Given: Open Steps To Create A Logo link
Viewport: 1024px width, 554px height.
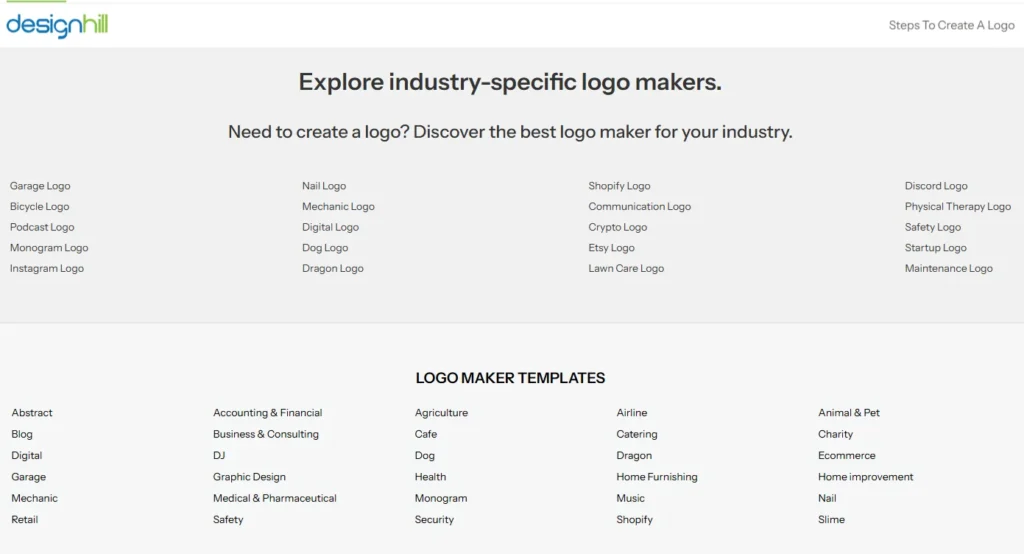Looking at the screenshot, I should (951, 25).
